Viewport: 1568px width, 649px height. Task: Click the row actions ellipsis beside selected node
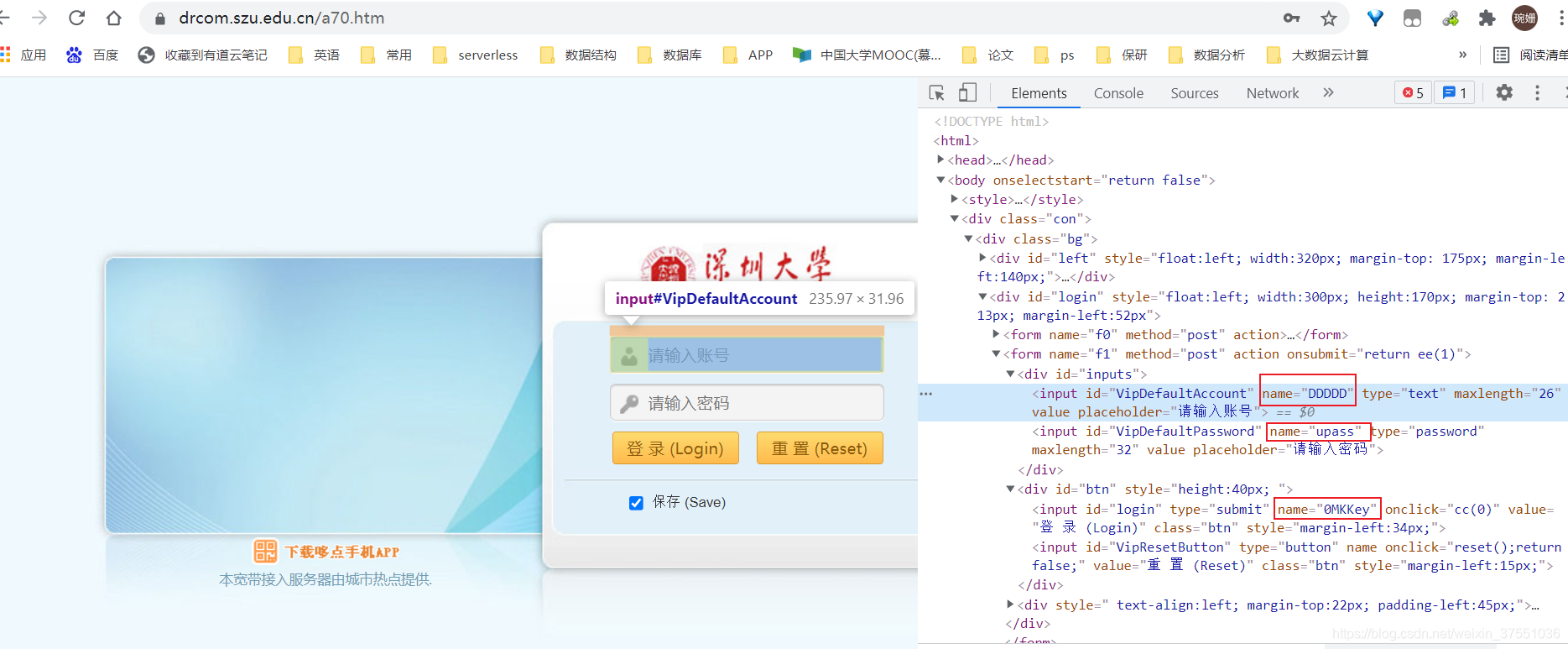click(926, 393)
